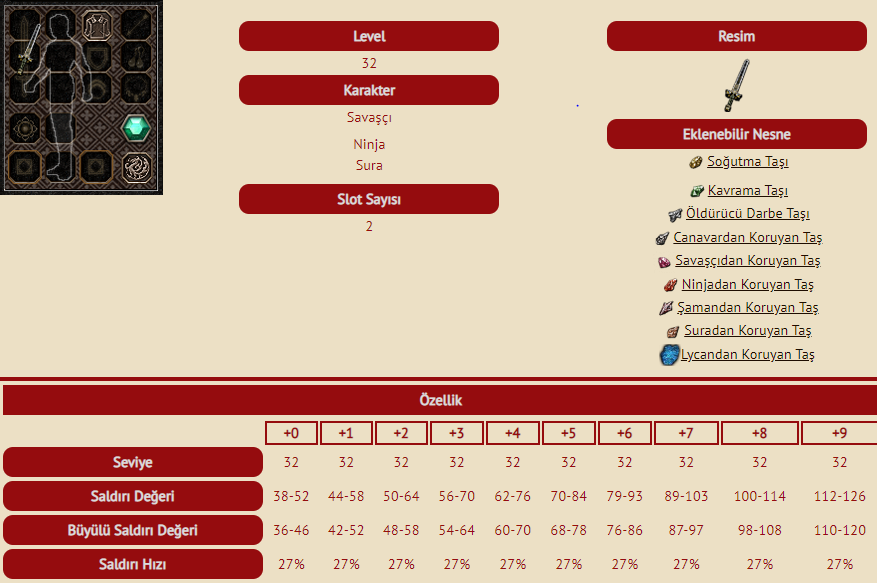Open the Kavrama Taşı link

(747, 191)
